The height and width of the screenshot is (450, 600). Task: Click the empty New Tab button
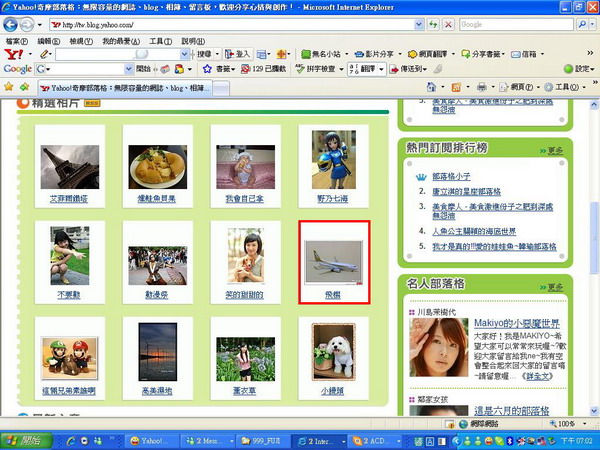(x=221, y=88)
